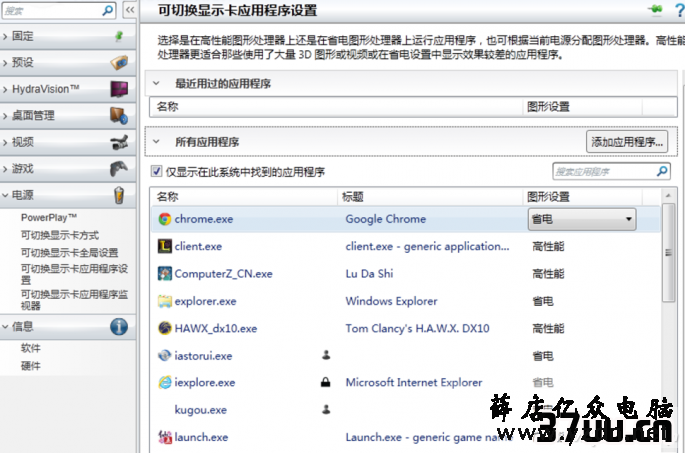Click 省电 setting for explorer.exe
Viewport: 685px width, 453px height.
click(x=543, y=301)
